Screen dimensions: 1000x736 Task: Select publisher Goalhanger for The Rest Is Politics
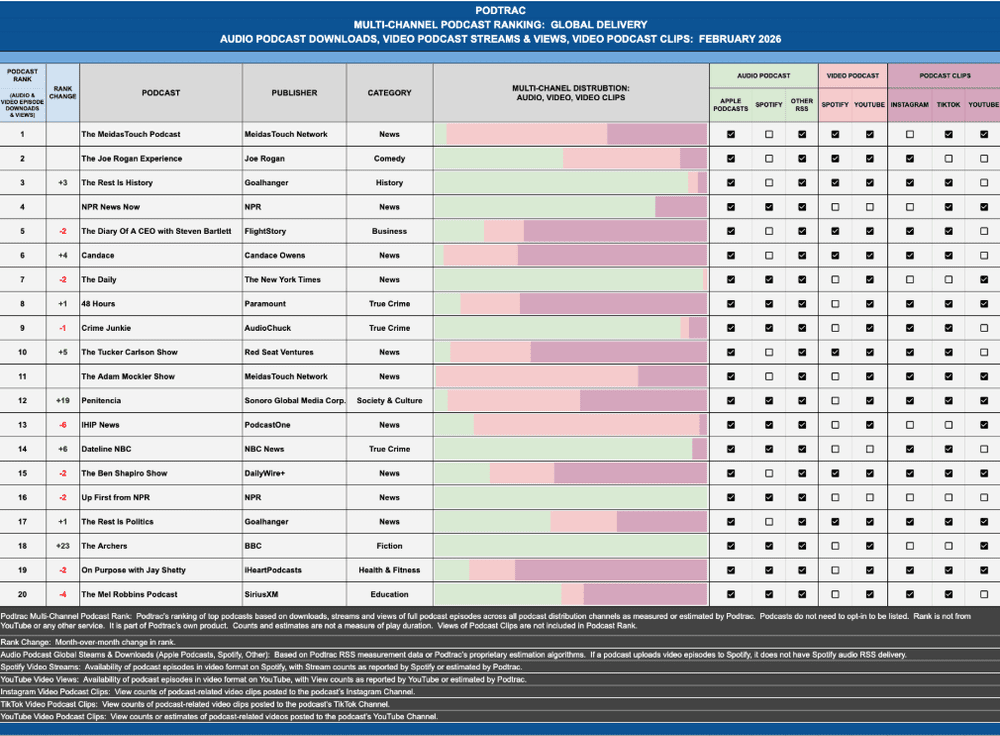pyautogui.click(x=268, y=521)
